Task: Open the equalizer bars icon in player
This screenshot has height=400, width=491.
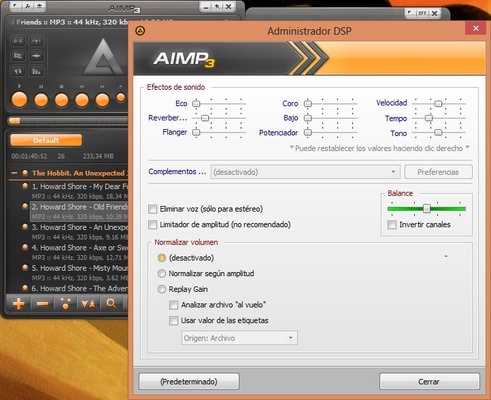Action: 36,71
